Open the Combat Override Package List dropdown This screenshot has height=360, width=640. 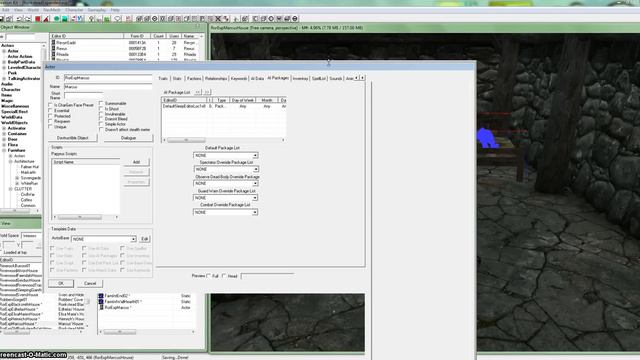coord(226,212)
